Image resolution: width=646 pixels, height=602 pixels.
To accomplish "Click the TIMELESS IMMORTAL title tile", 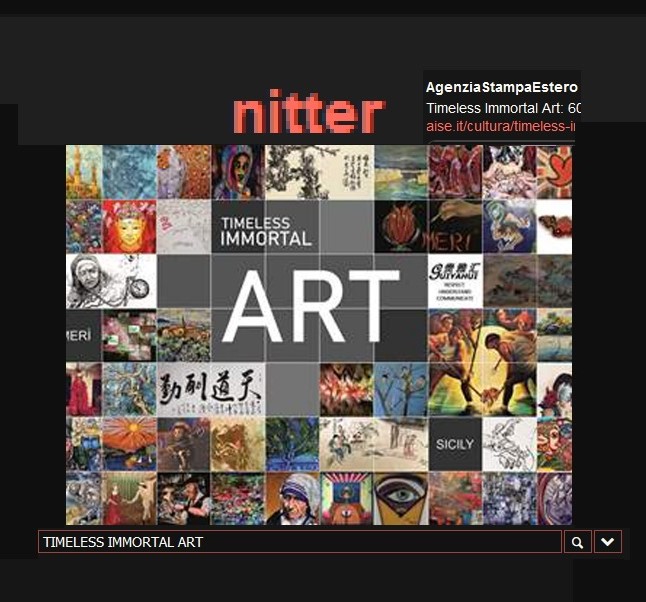I will [265, 230].
